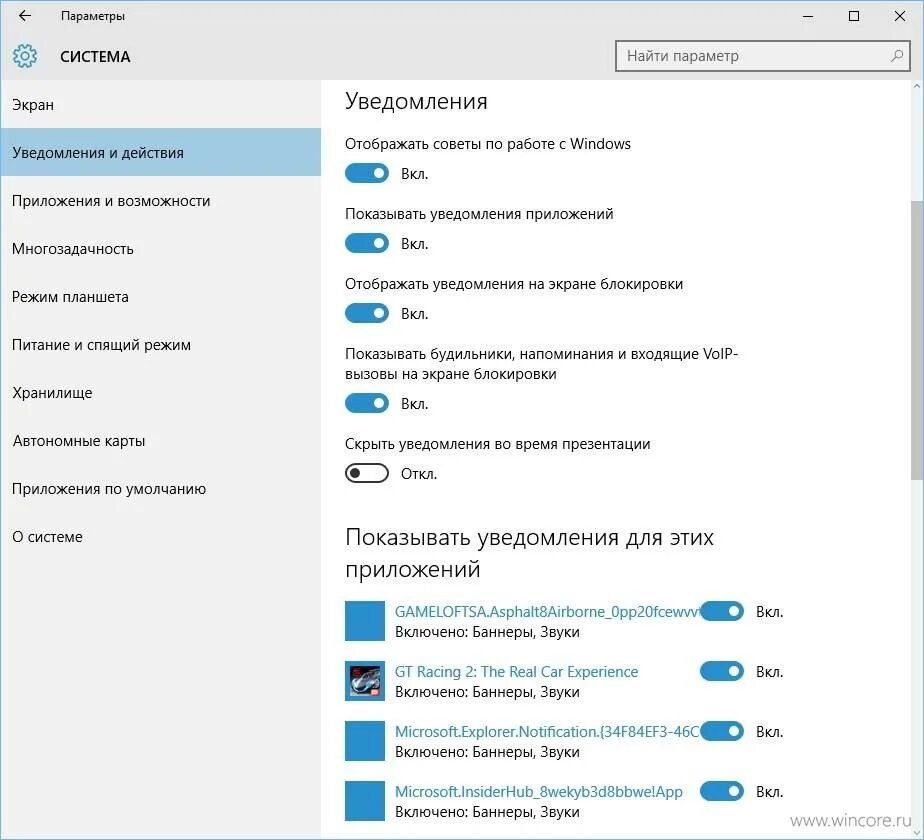Toggle Показывать уведомления приложений switch

click(367, 243)
